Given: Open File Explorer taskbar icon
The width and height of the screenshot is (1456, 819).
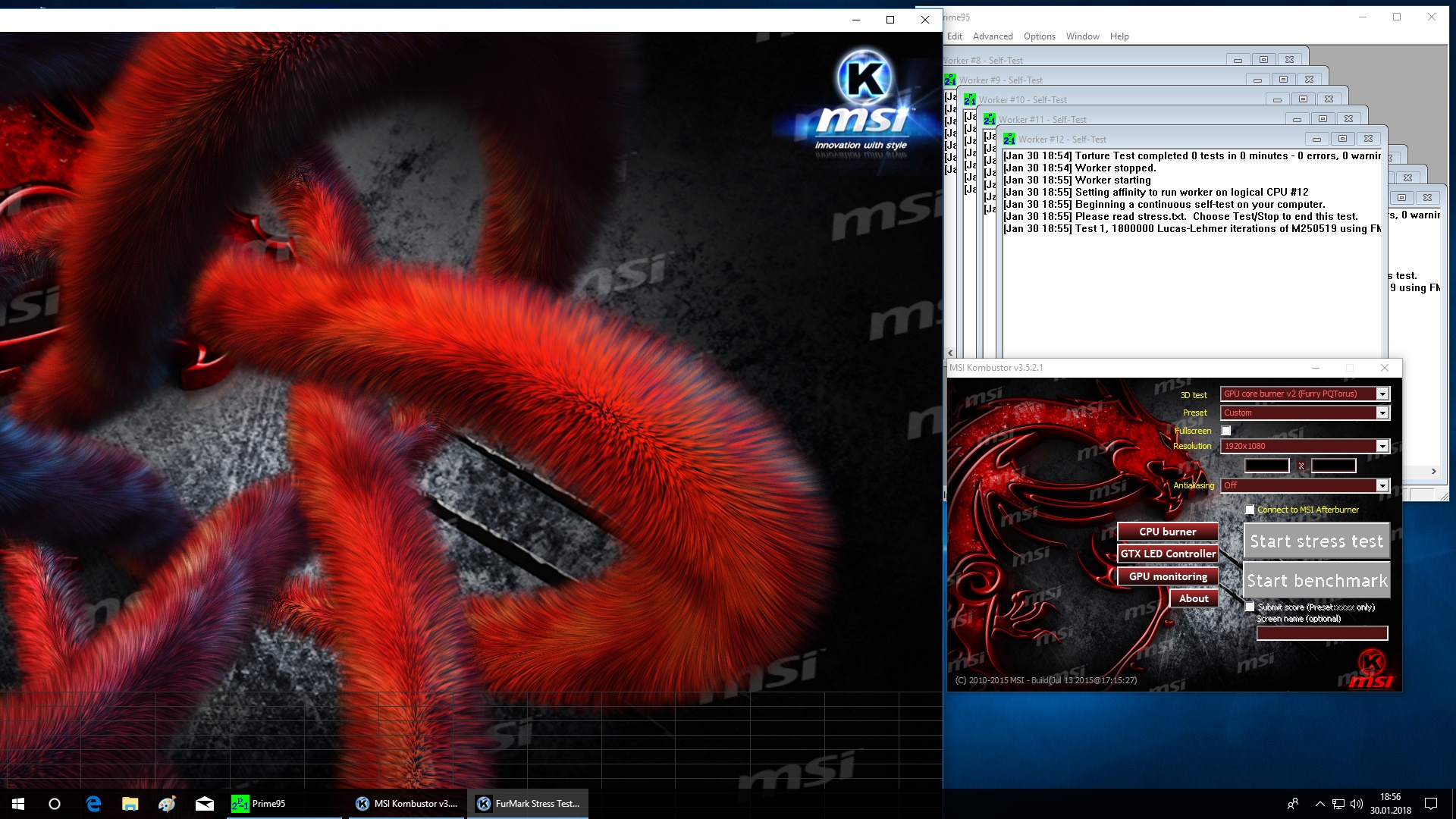Looking at the screenshot, I should point(130,804).
